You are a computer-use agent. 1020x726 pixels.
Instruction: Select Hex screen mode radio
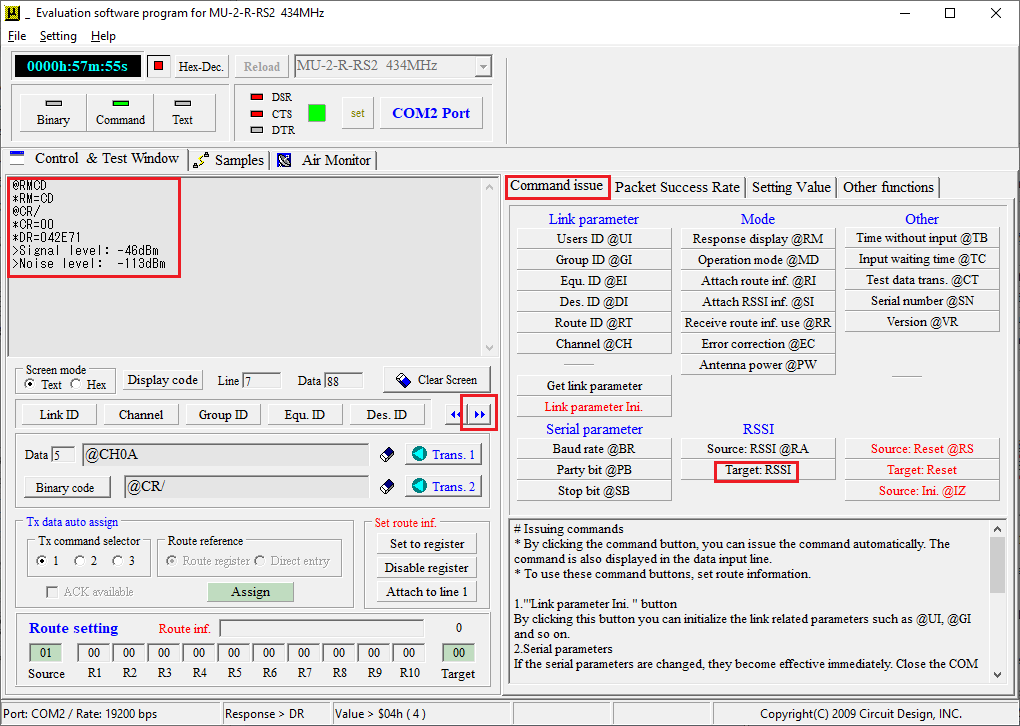pos(75,384)
